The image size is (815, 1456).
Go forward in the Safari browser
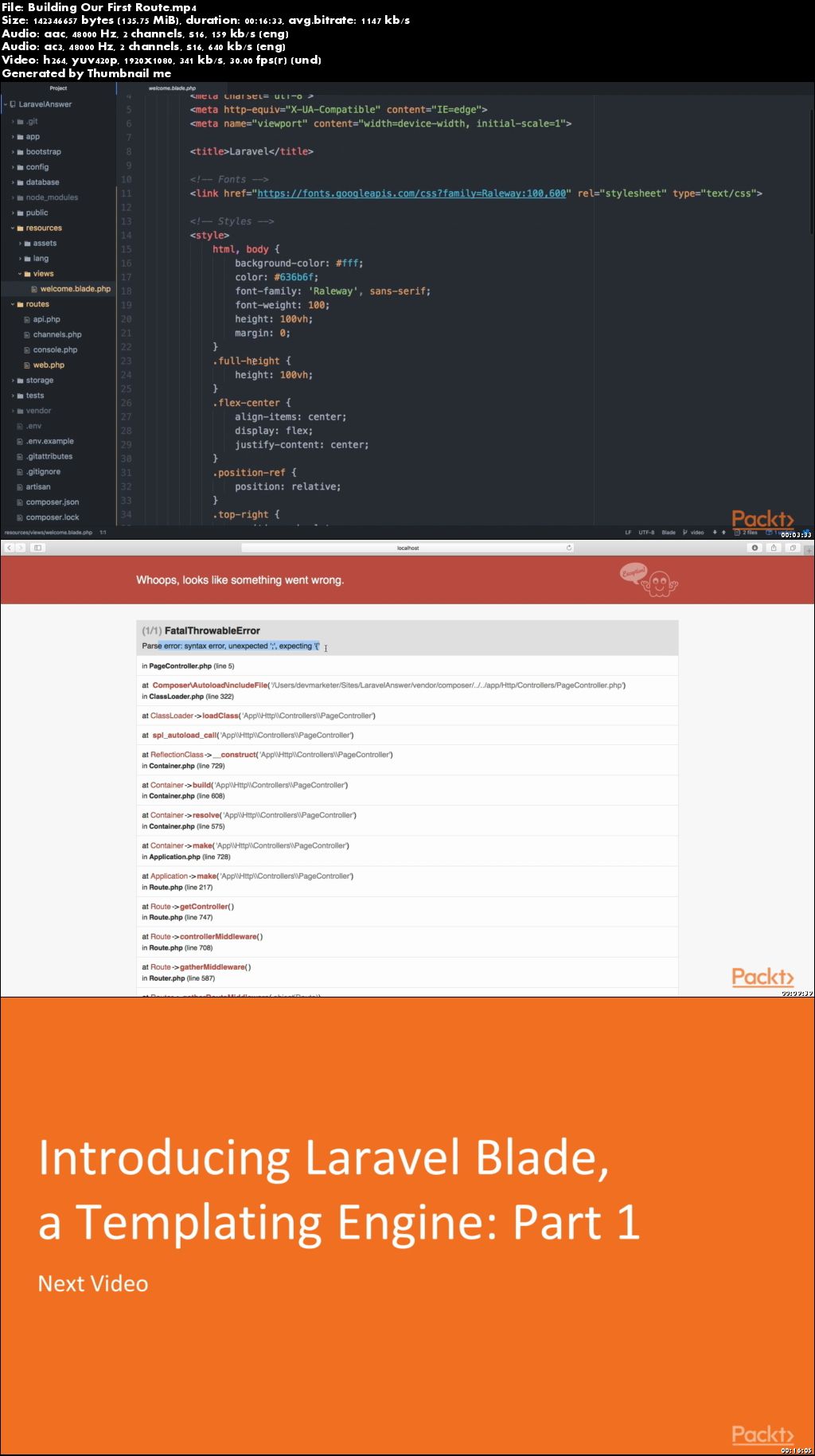pyautogui.click(x=21, y=548)
